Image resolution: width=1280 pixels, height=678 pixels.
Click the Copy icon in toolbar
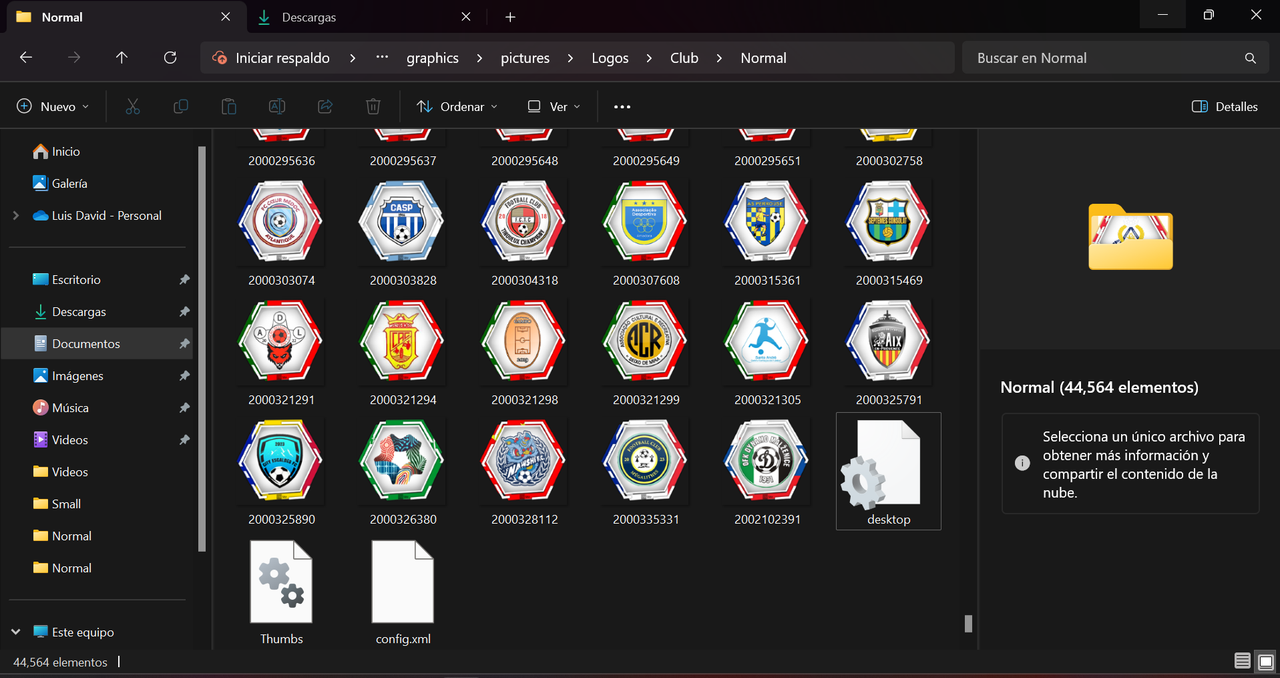point(180,106)
